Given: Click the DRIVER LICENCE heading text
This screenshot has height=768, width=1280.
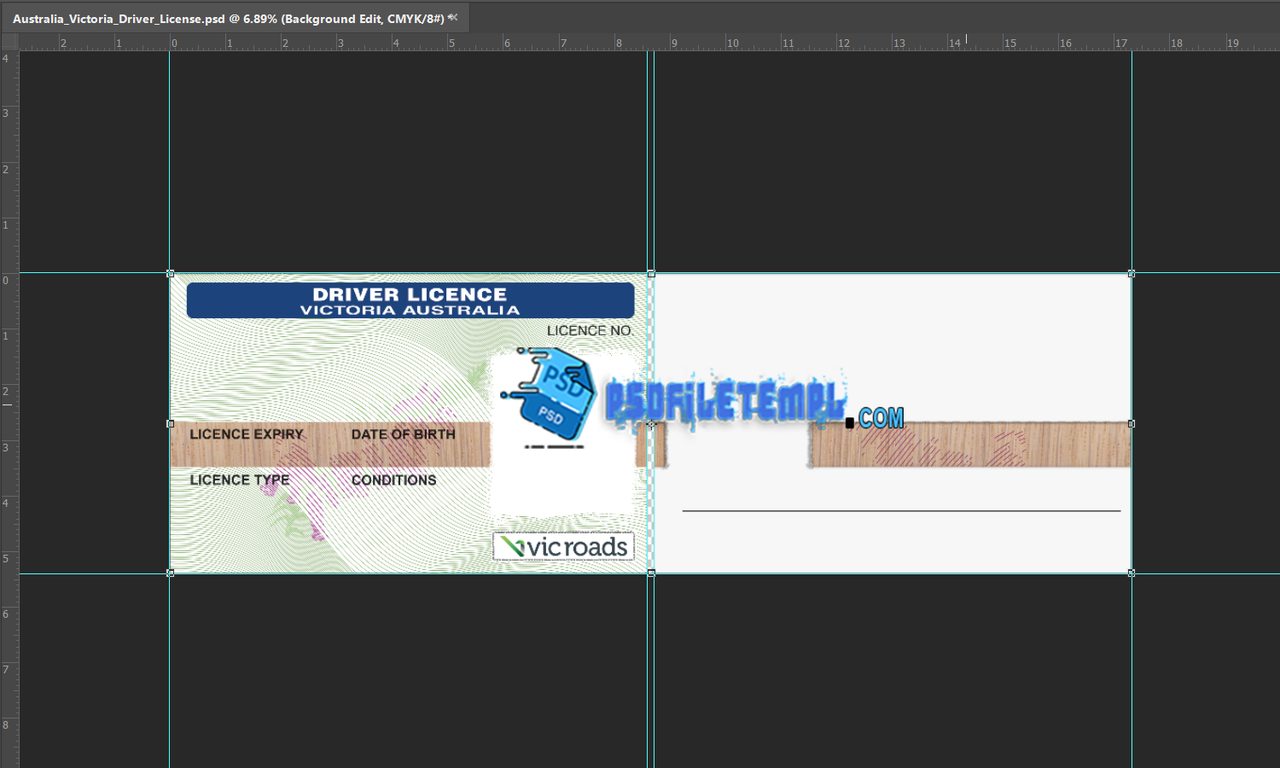Looking at the screenshot, I should click(410, 294).
